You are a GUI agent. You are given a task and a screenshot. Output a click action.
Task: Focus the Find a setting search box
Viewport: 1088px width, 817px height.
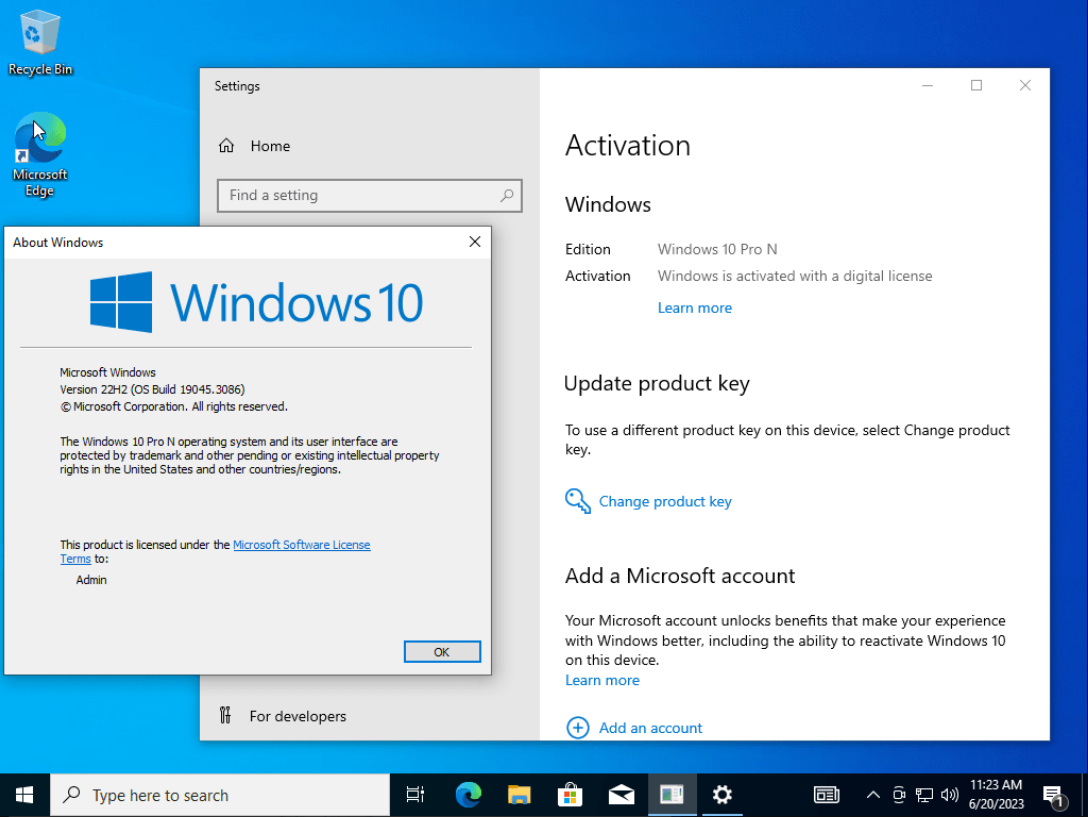[x=369, y=196]
